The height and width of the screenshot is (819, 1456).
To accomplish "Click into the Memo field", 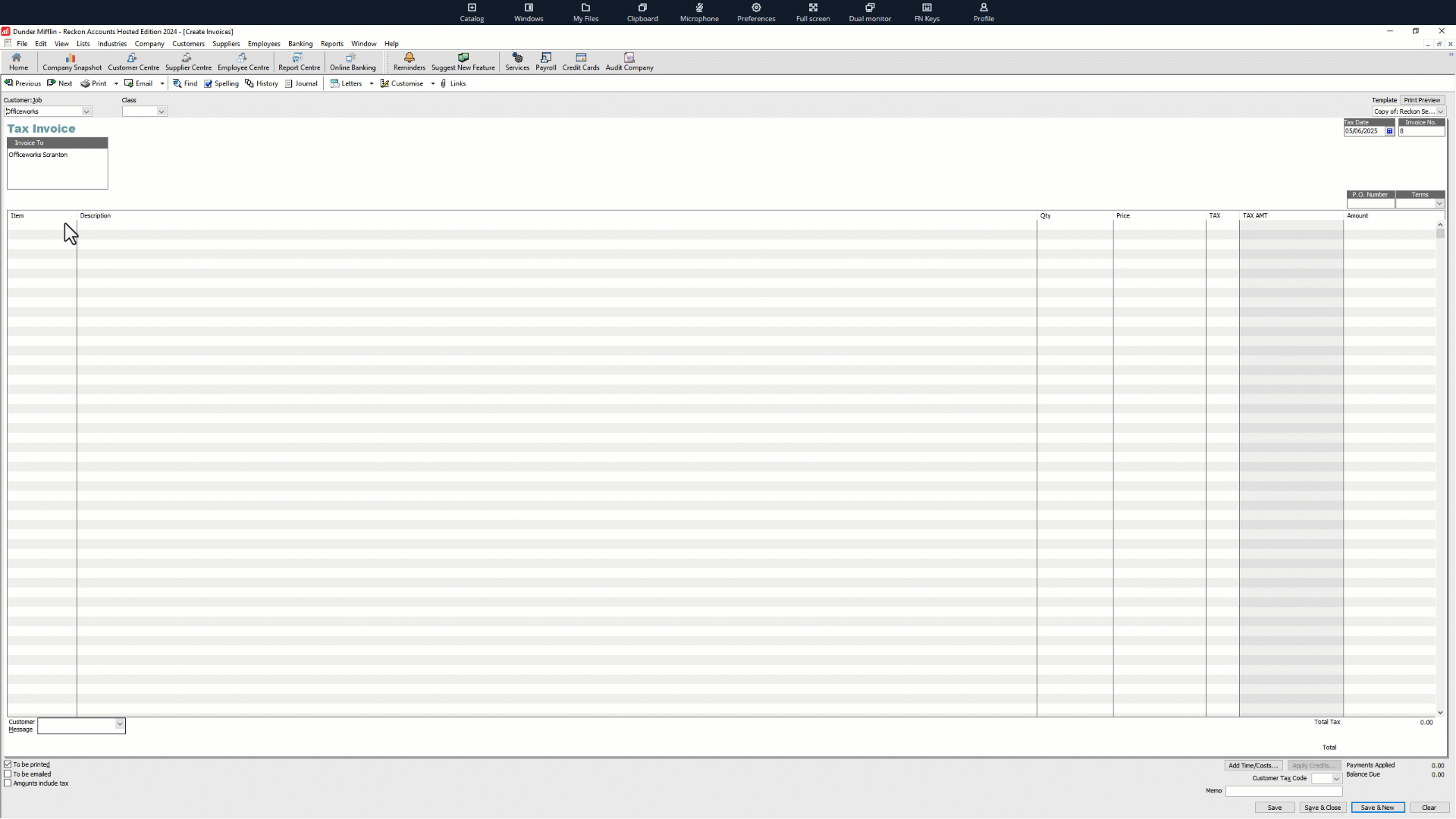I will [1284, 791].
